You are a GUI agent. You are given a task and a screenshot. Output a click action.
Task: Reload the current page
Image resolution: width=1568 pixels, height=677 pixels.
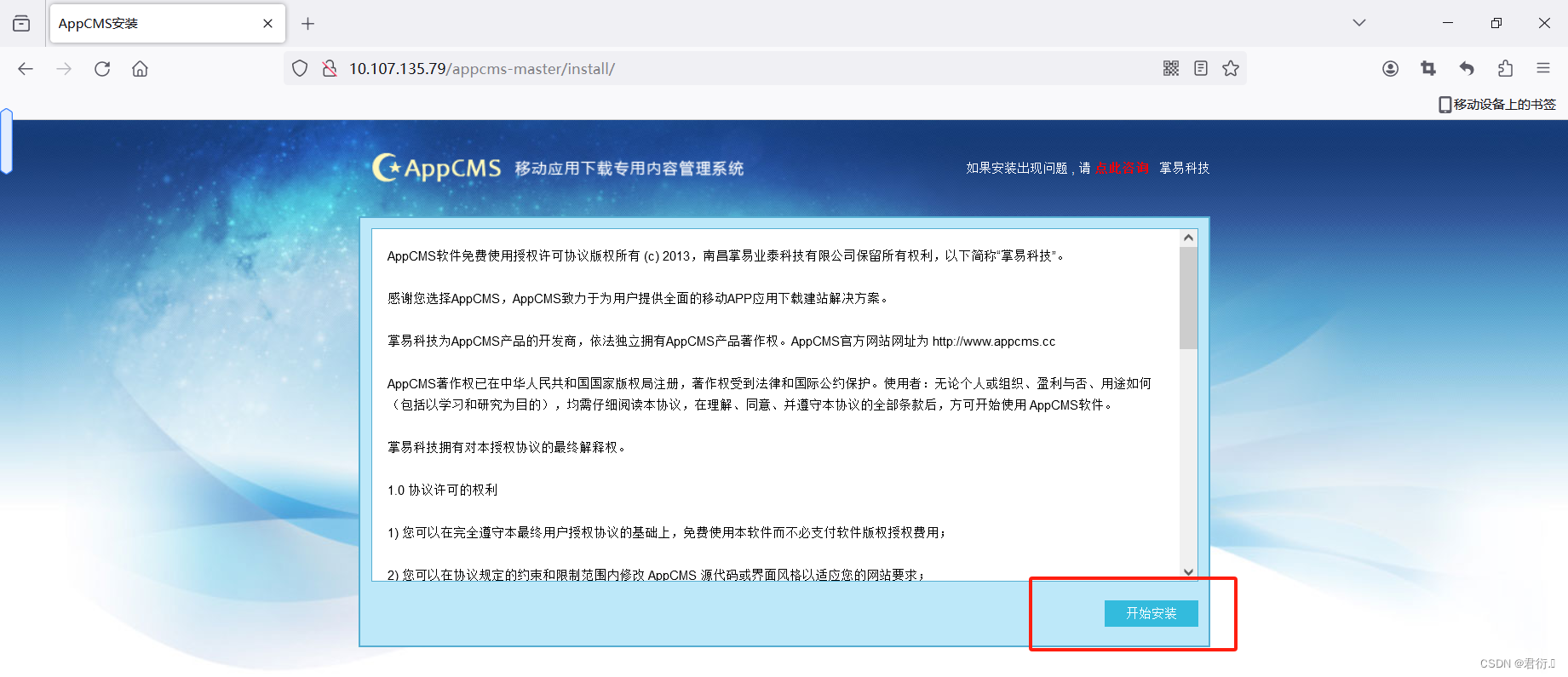(102, 69)
